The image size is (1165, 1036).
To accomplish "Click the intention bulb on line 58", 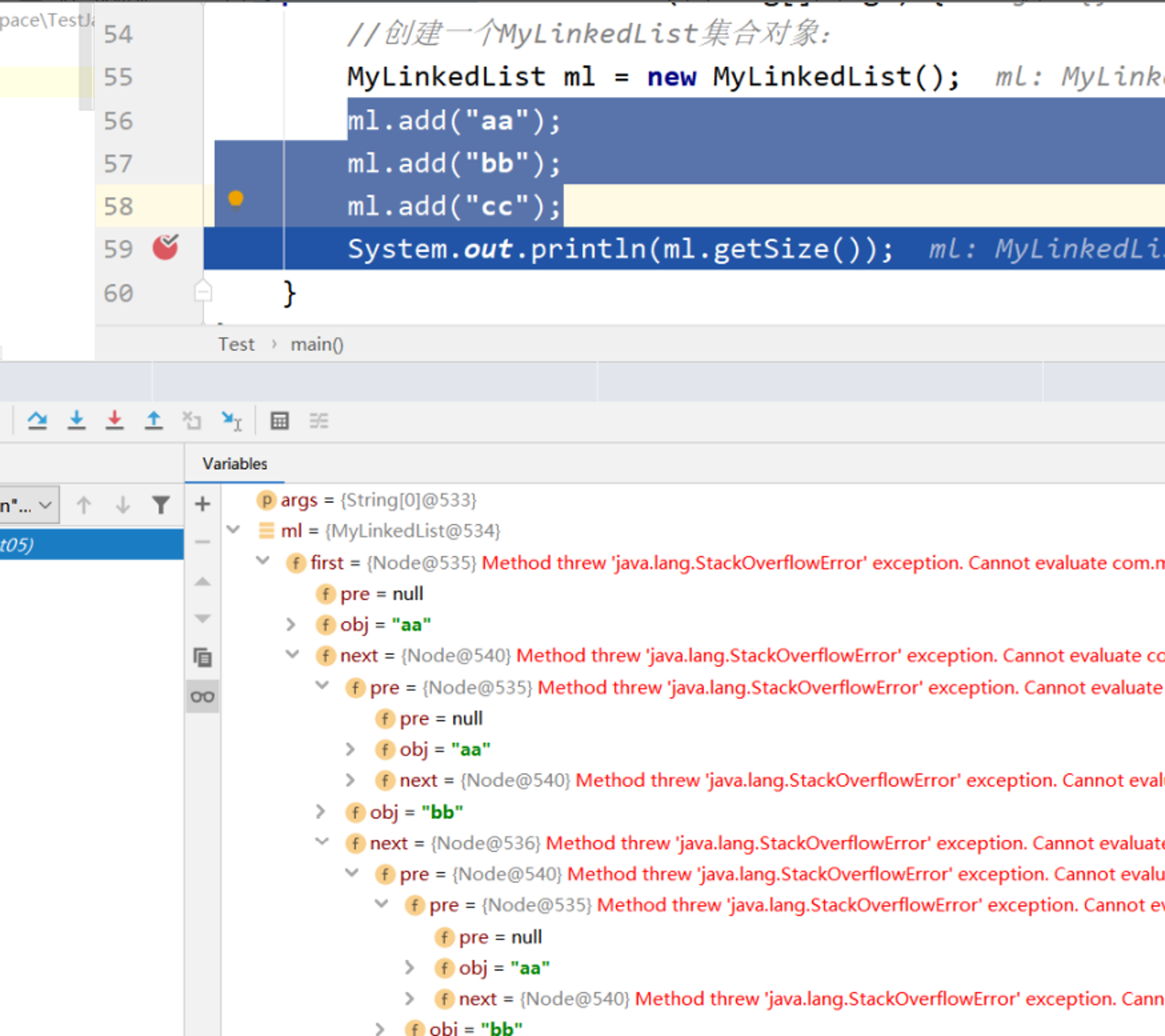I will pyautogui.click(x=235, y=199).
